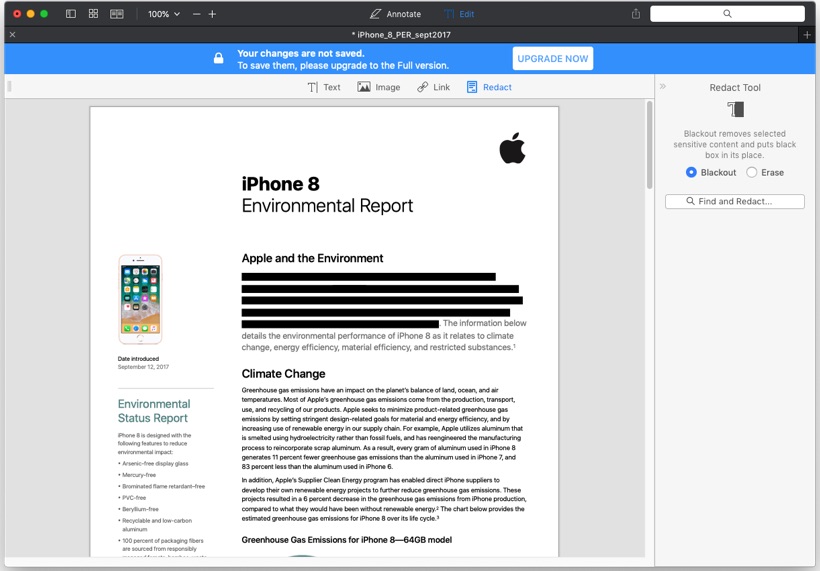820x571 pixels.
Task: Click the 'PVC-free' bullet
Action: tap(134, 498)
